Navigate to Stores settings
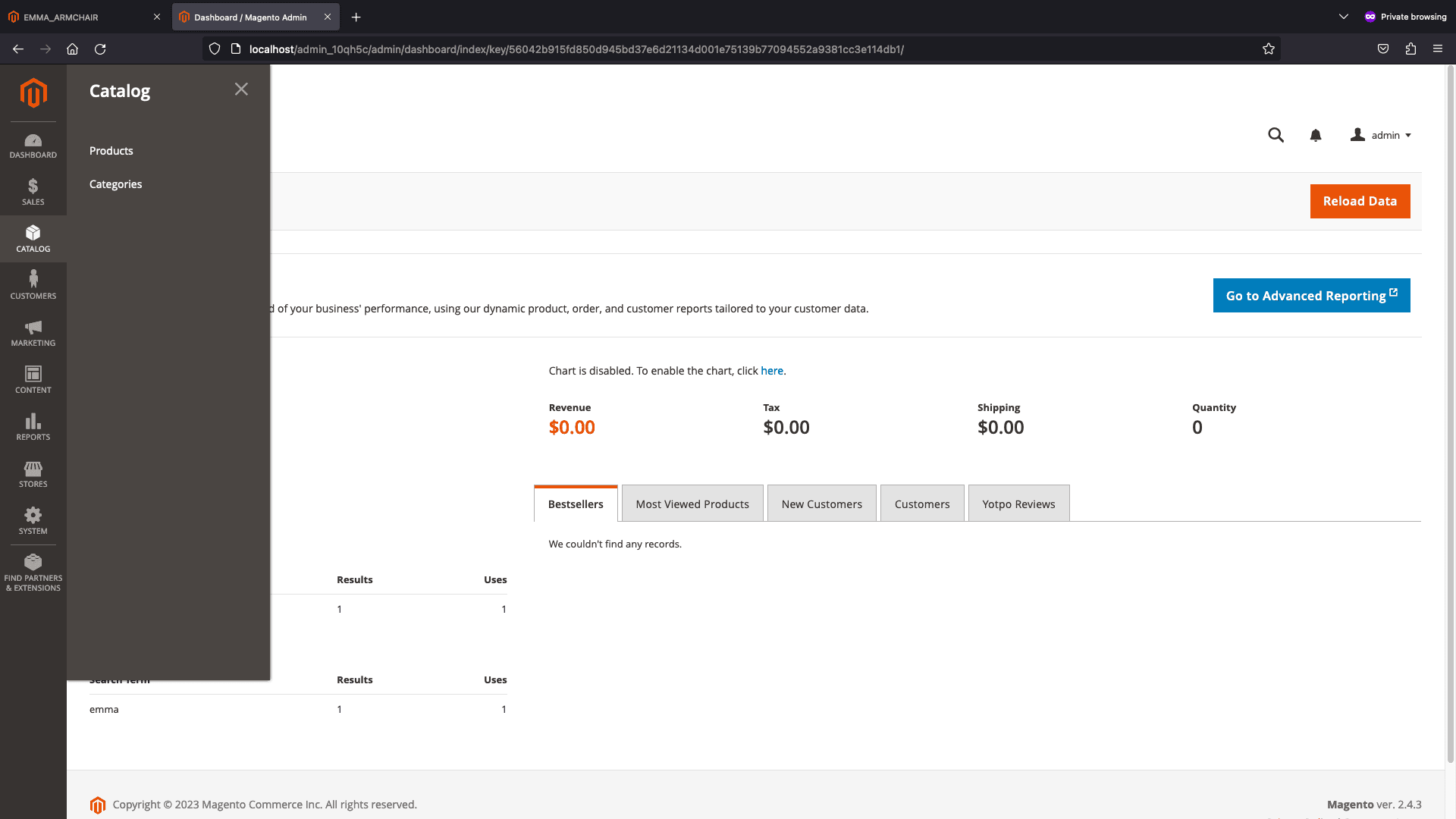Viewport: 1456px width, 819px height. [32, 475]
